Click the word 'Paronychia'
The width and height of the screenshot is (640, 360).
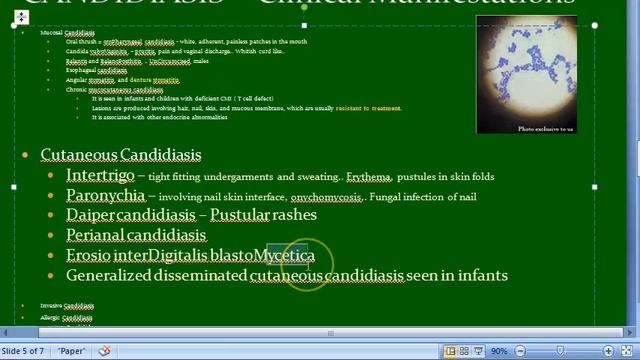(x=106, y=195)
